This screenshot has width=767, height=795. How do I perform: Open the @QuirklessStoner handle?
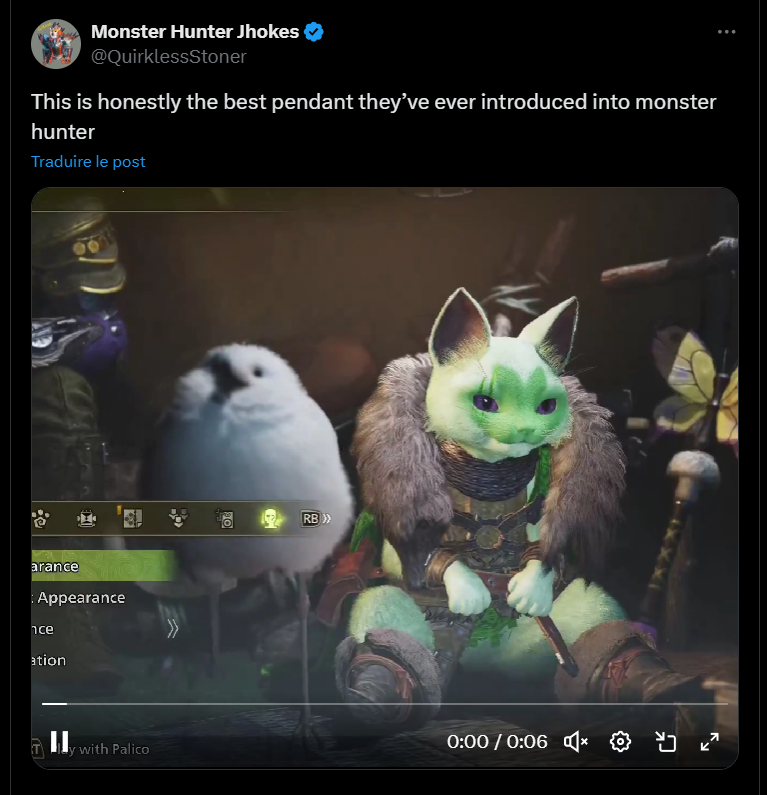168,57
